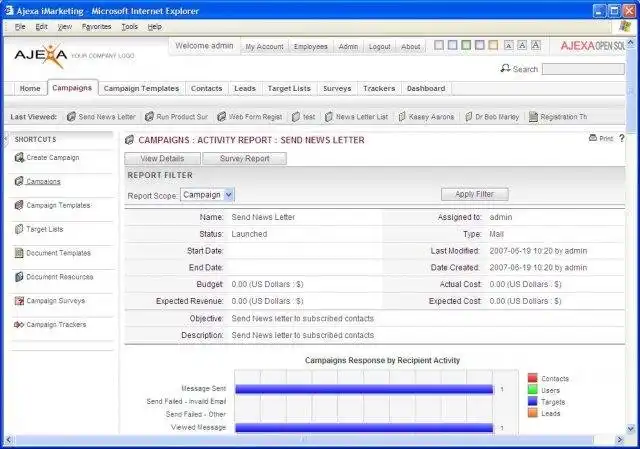Select first white theme color swatch
Viewport: 640px width, 449px height.
439,45
